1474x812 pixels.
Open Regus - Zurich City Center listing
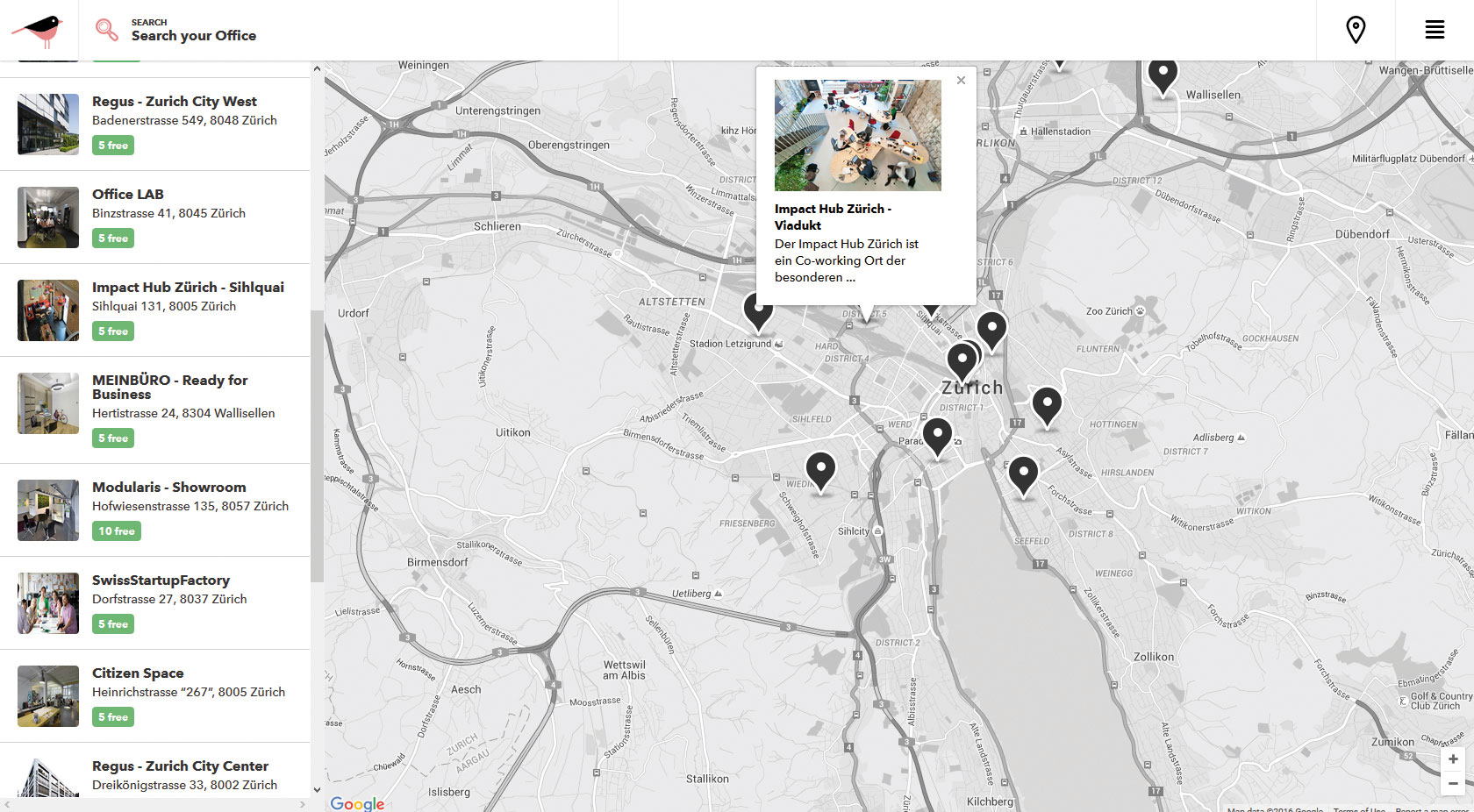[155, 770]
